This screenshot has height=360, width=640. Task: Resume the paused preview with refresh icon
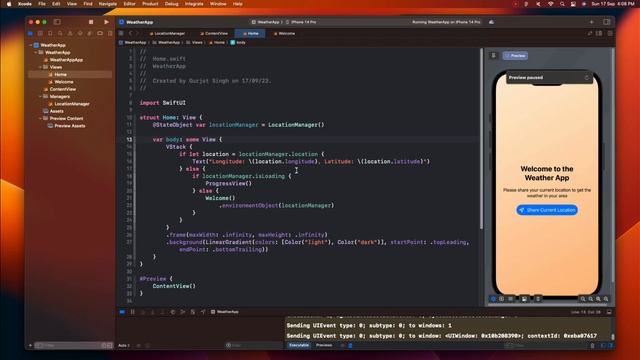tap(587, 78)
